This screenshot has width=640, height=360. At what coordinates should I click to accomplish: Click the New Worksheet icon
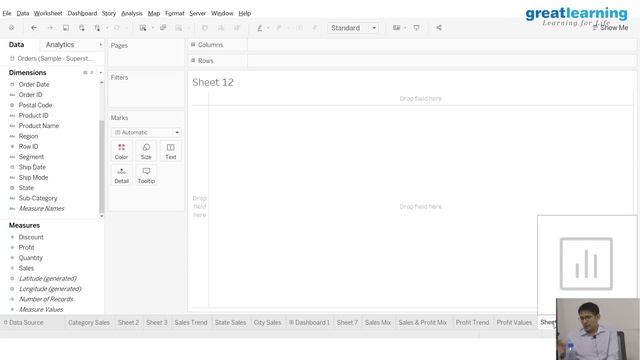coord(143,28)
